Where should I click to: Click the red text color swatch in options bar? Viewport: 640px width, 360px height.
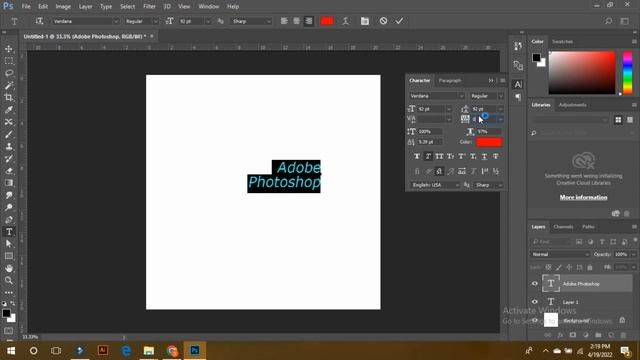point(327,21)
